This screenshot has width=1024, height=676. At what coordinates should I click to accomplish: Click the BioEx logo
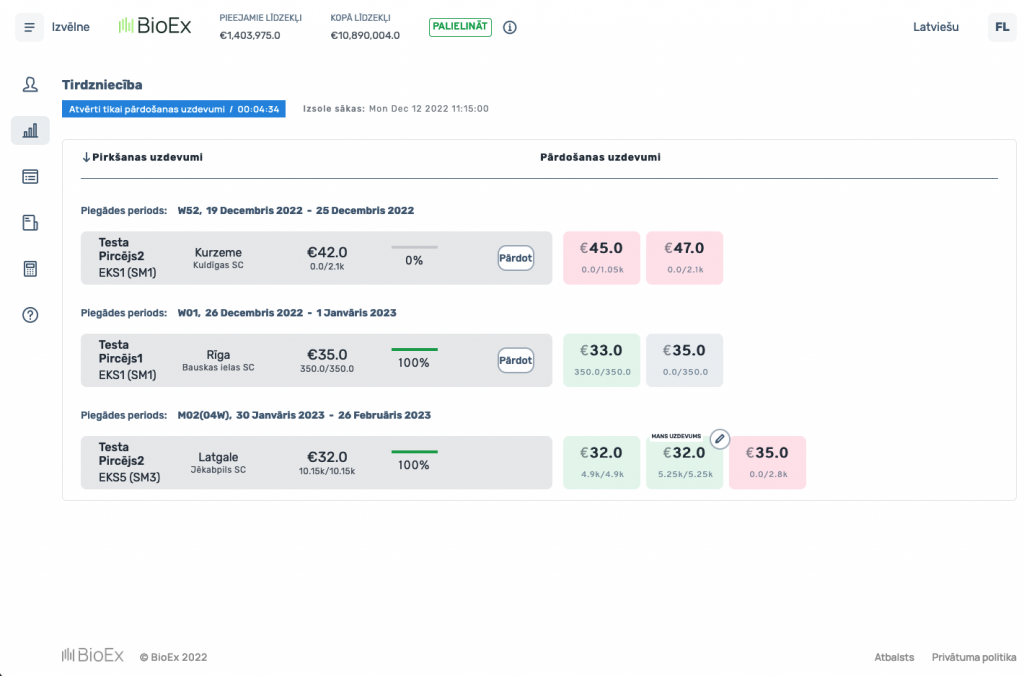click(155, 26)
